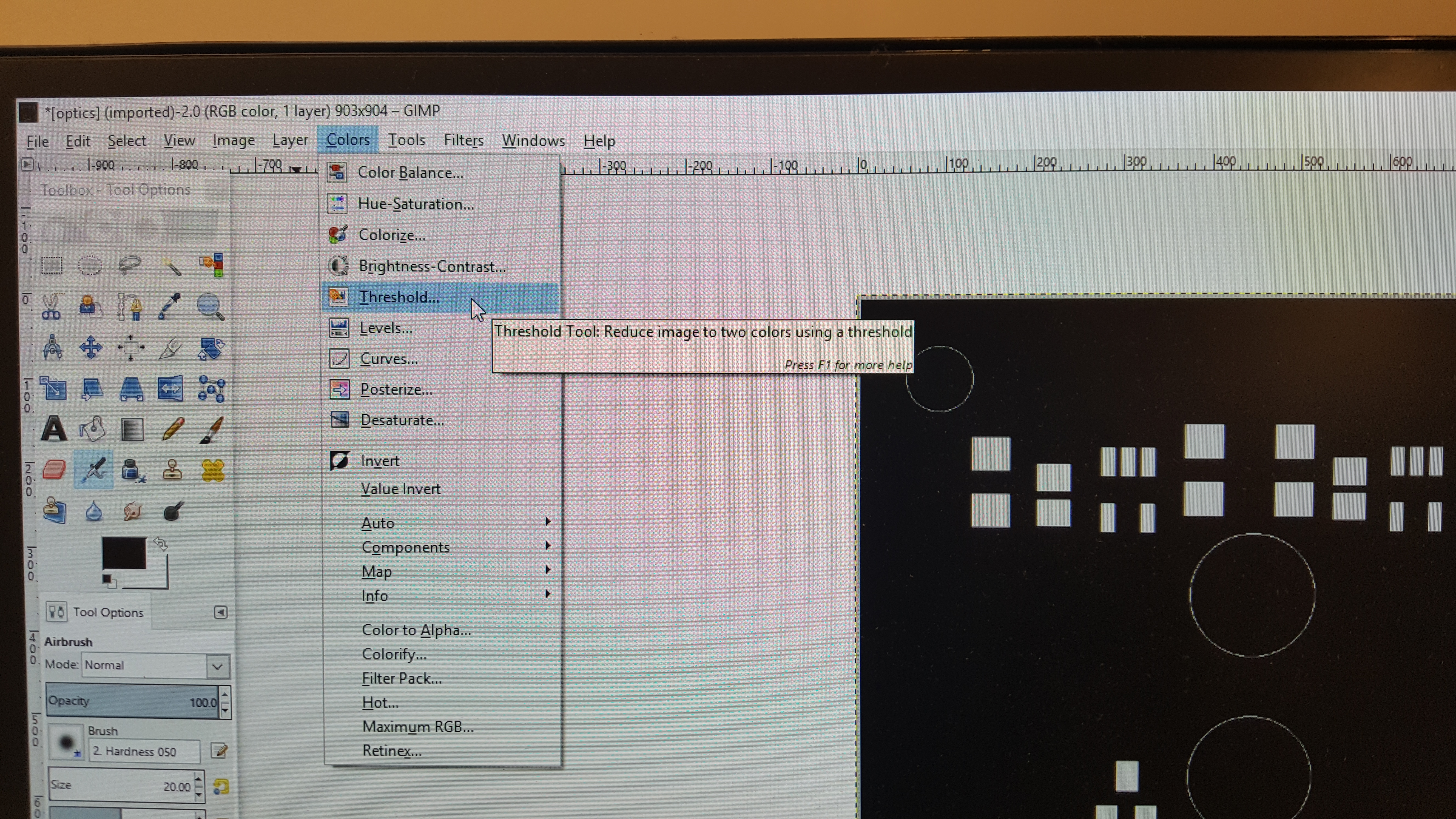Select the Rotate tool
The width and height of the screenshot is (1456, 819).
tap(211, 348)
